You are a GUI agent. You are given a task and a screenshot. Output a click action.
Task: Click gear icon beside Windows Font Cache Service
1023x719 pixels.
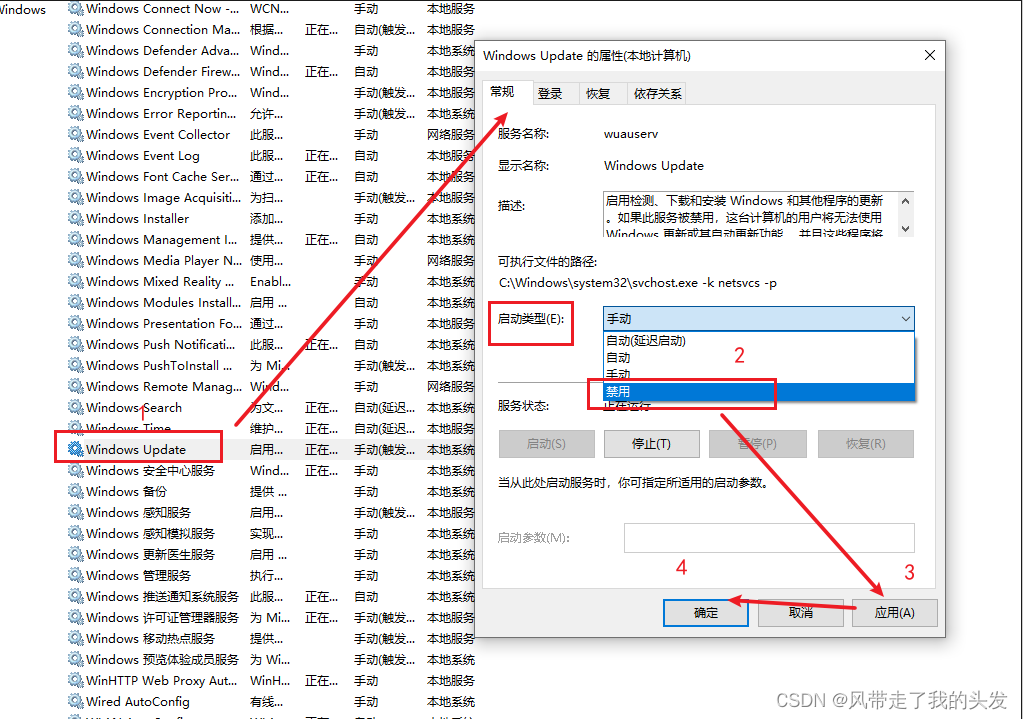click(76, 176)
